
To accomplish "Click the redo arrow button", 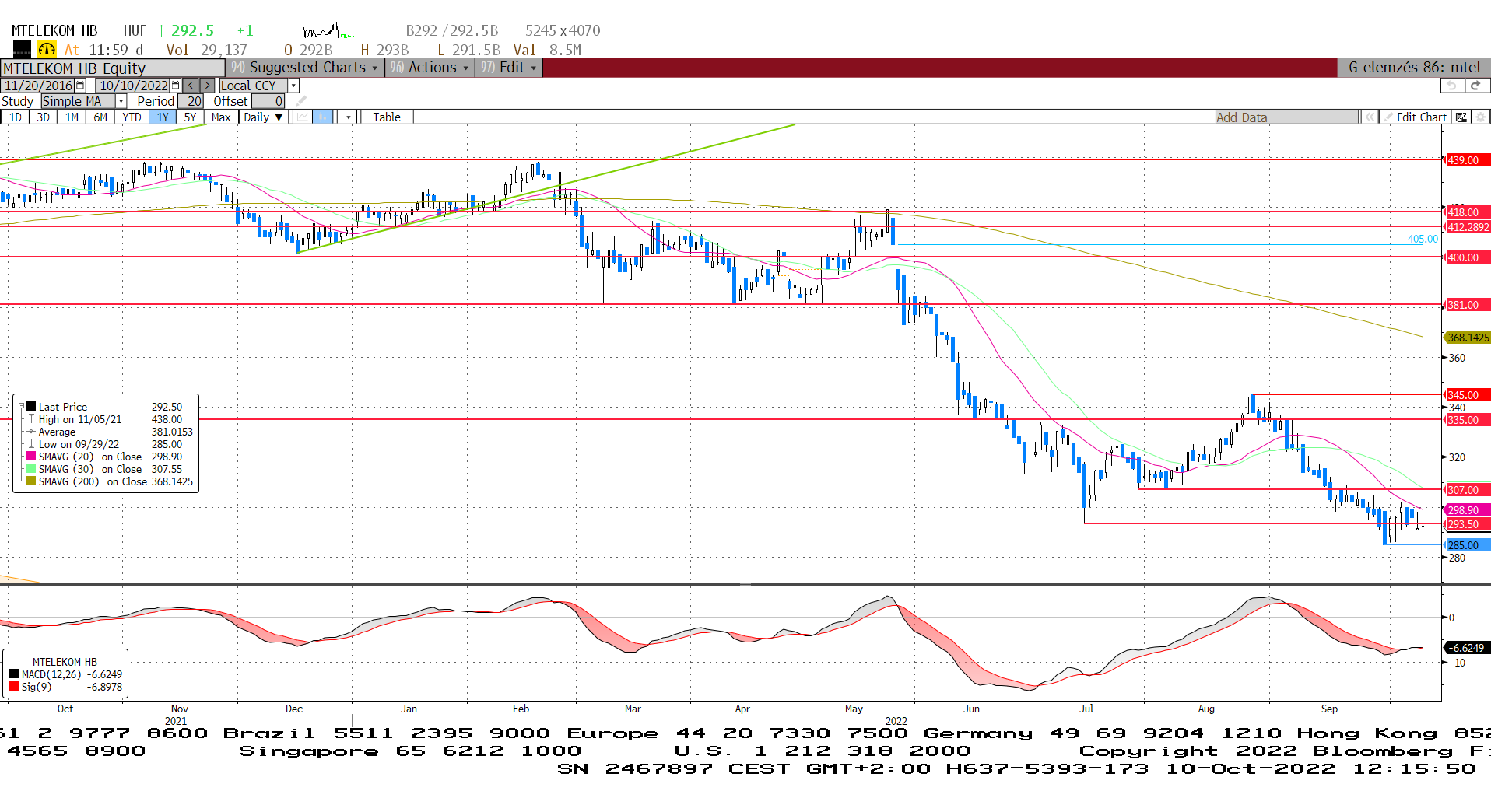I will 1475,86.
